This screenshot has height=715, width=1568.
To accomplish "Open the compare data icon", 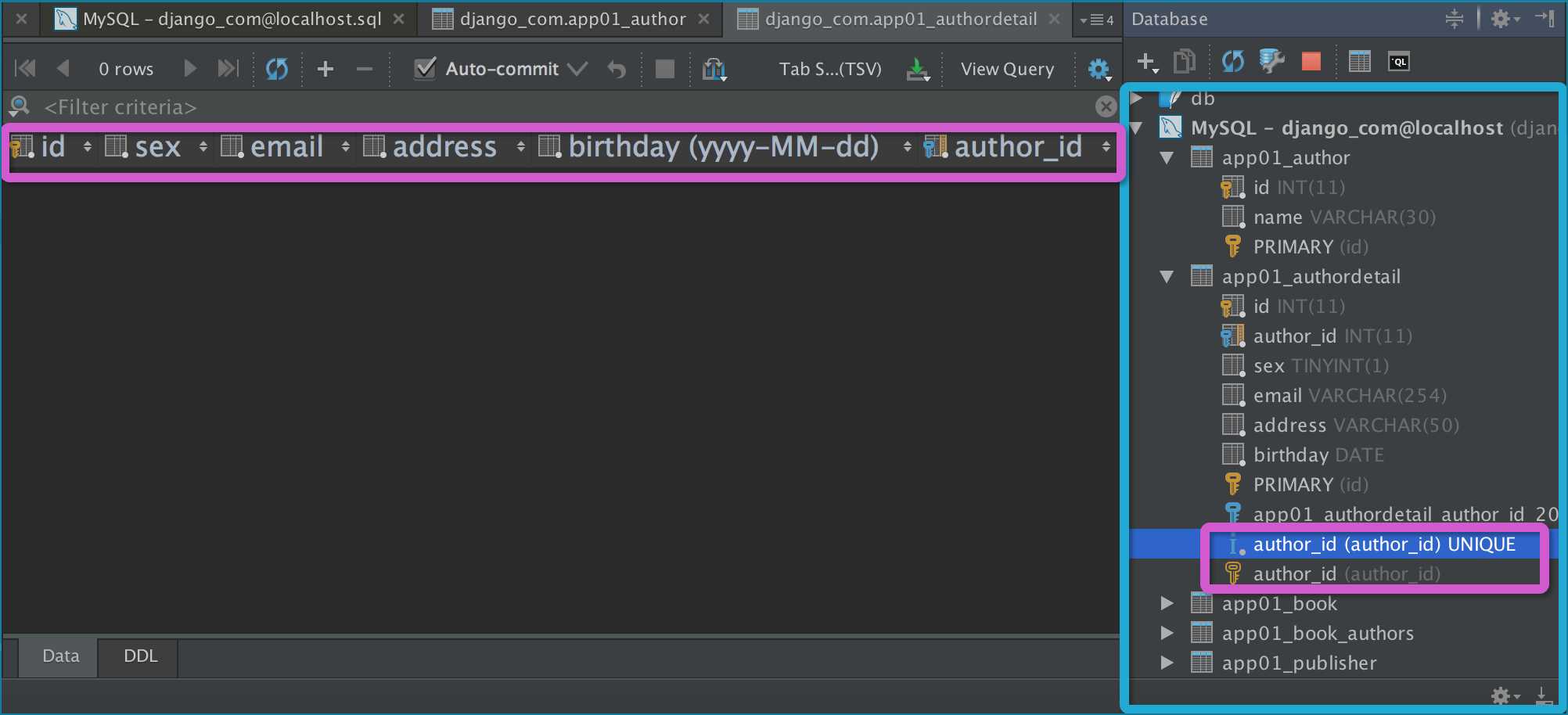I will pos(714,69).
